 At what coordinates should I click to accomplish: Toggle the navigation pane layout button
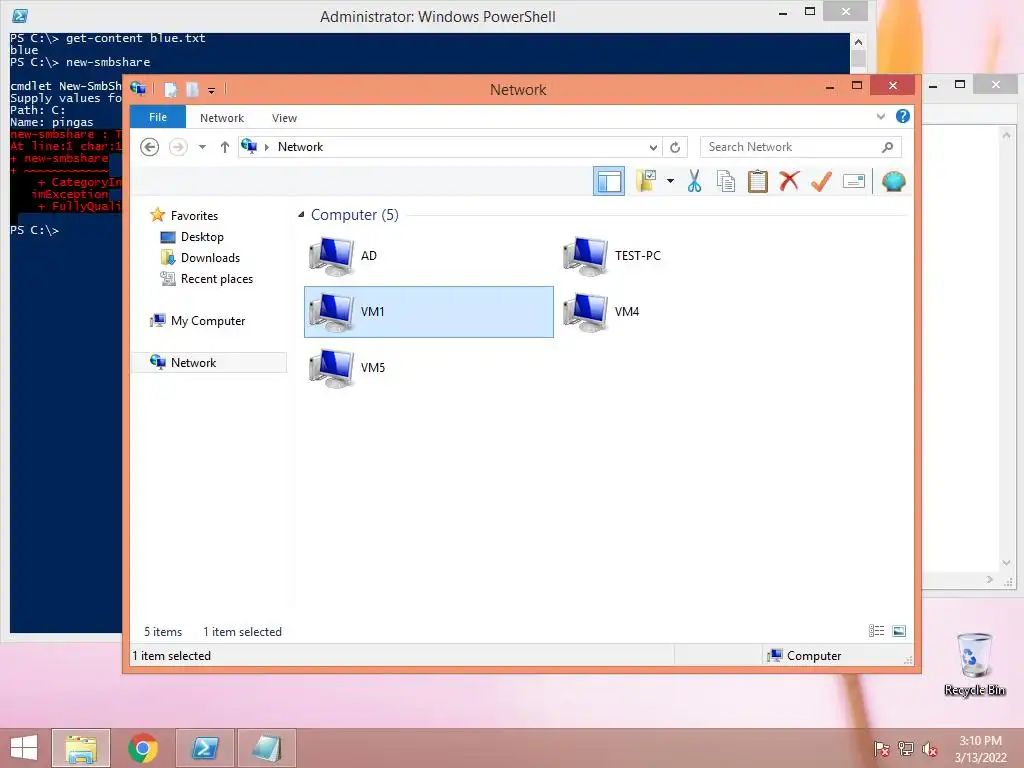pos(609,181)
